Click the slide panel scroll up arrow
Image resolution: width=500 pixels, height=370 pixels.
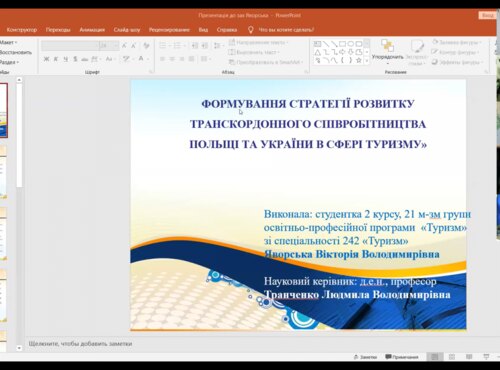(19, 80)
